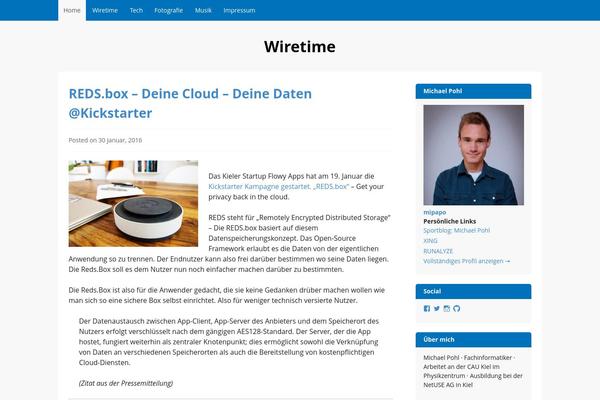Click the Über mich bio text

point(473,371)
